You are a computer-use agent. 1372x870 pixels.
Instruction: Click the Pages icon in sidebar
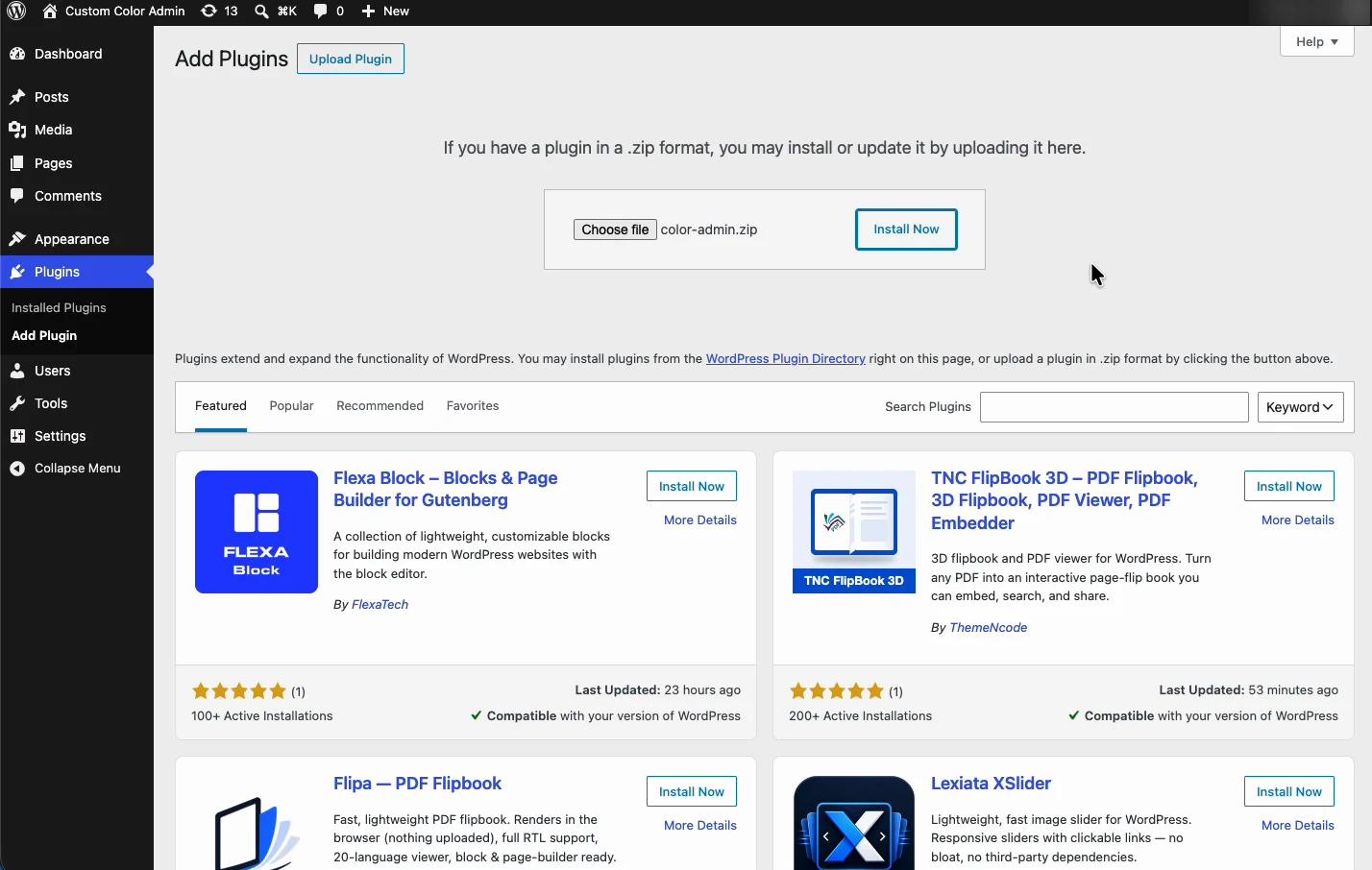pos(17,163)
